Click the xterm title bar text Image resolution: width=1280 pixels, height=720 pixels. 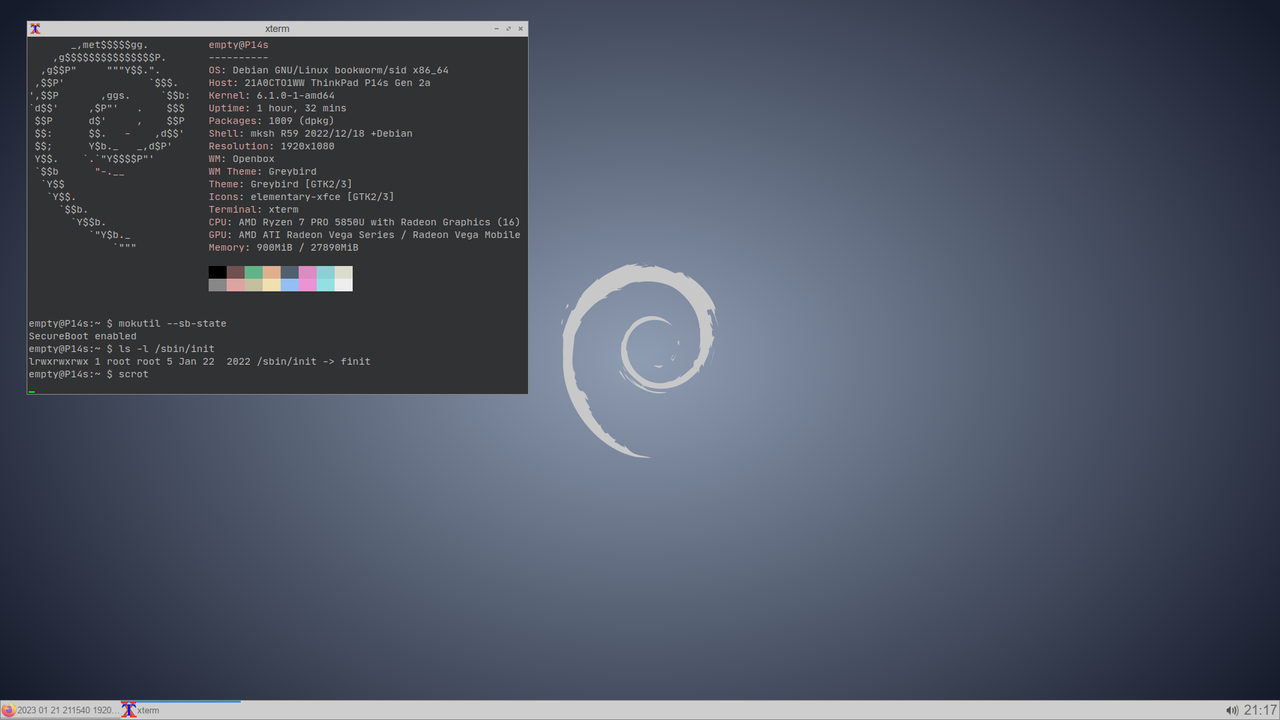pos(277,29)
